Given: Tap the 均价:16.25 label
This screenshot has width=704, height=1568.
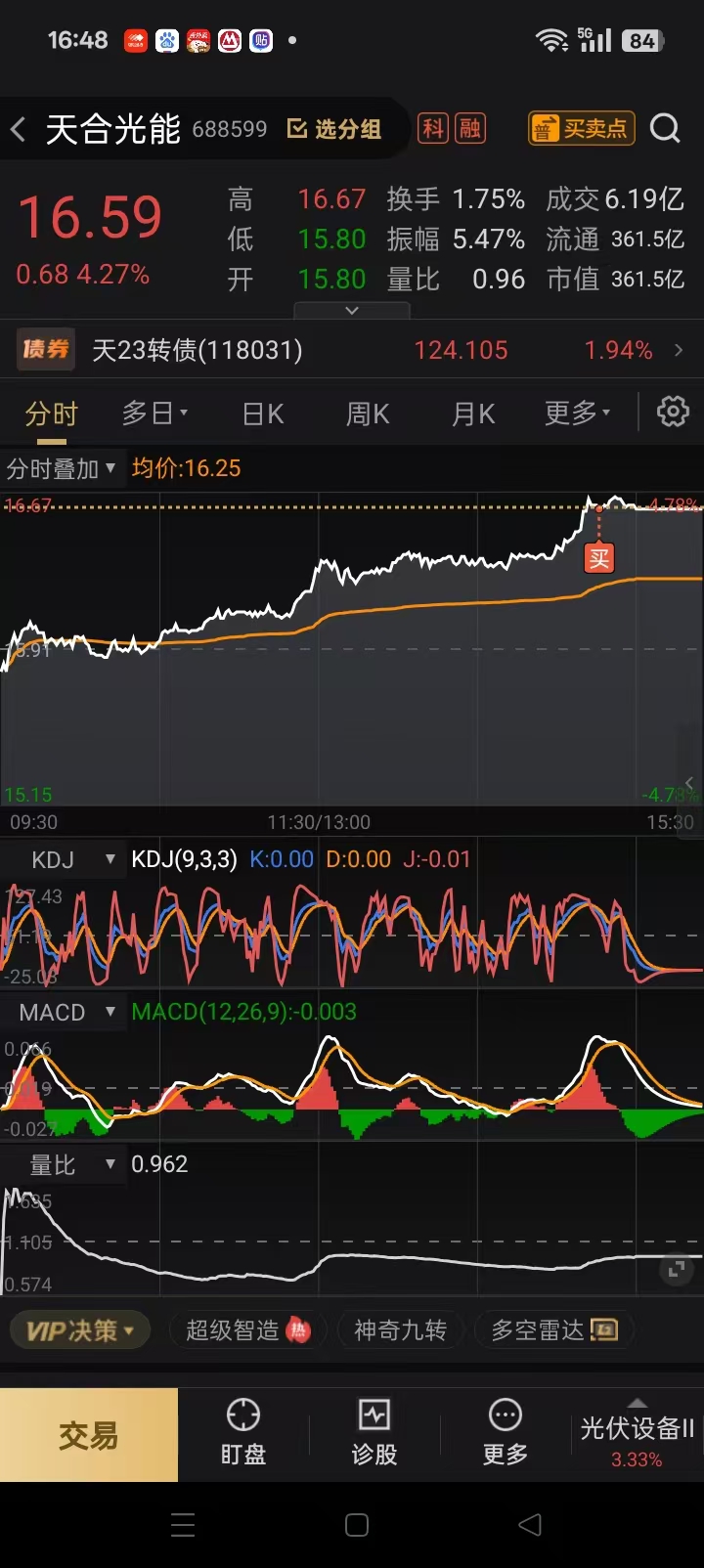Looking at the screenshot, I should pyautogui.click(x=186, y=468).
